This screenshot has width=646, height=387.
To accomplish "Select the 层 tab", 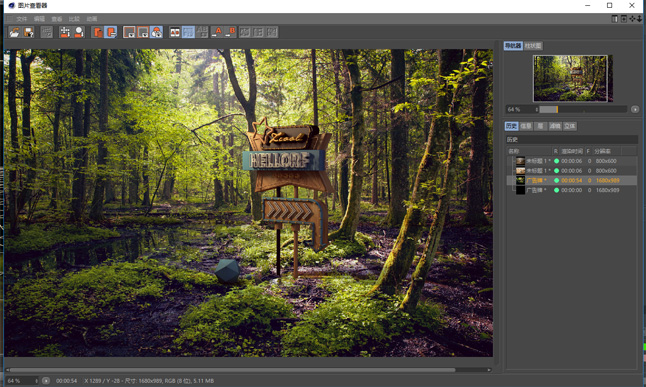I will point(540,126).
